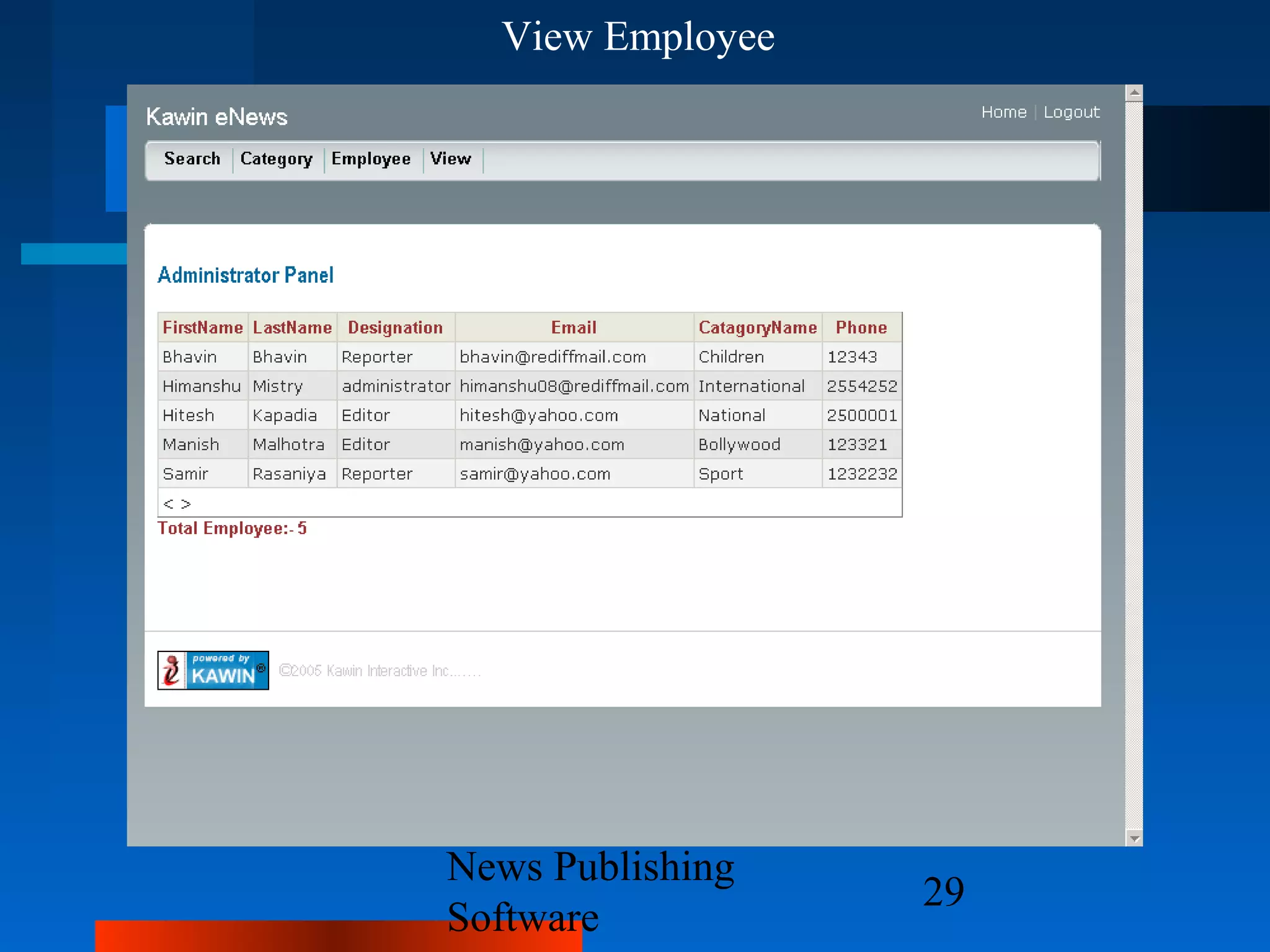Viewport: 1270px width, 952px height.
Task: Sort by the LastName column header
Action: point(292,327)
